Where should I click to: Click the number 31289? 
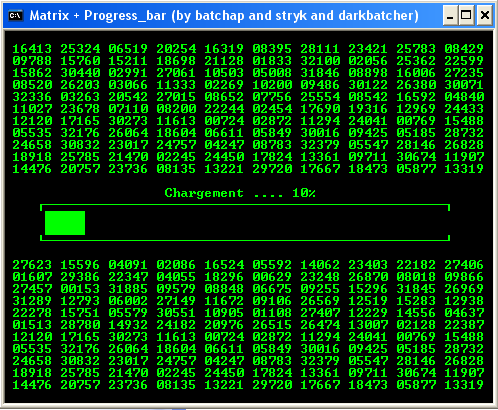click(x=32, y=301)
